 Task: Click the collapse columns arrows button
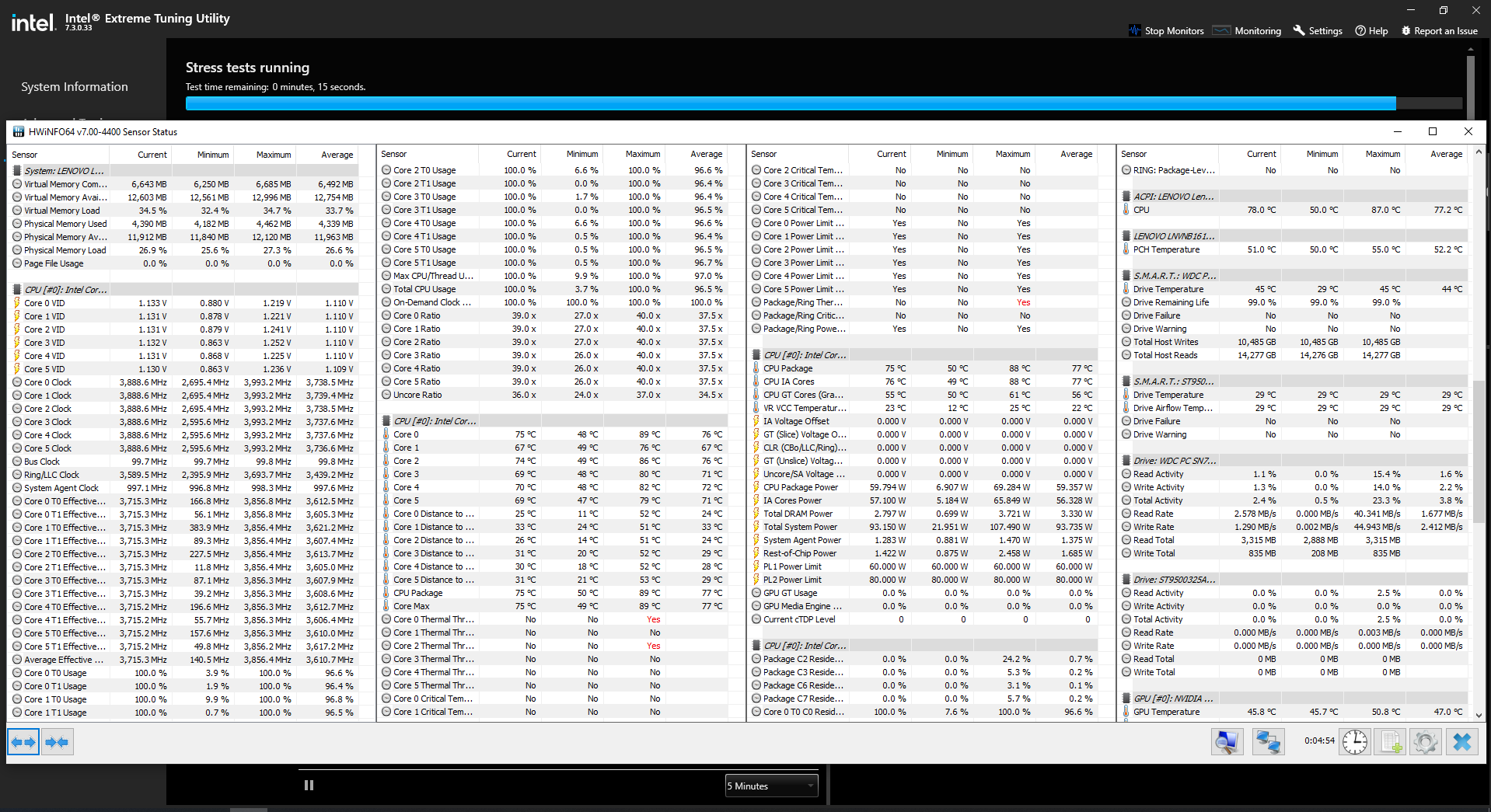point(57,742)
